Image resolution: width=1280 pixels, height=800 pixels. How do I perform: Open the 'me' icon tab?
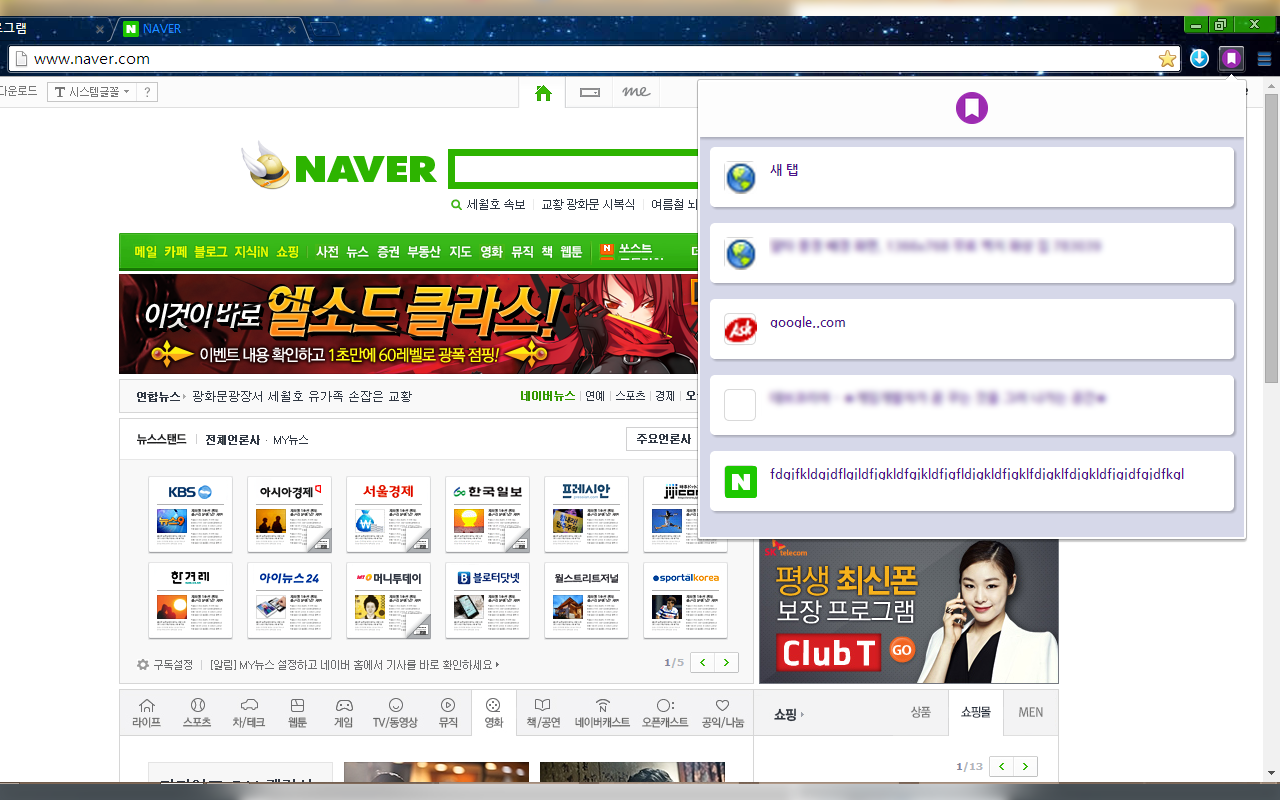pos(636,93)
